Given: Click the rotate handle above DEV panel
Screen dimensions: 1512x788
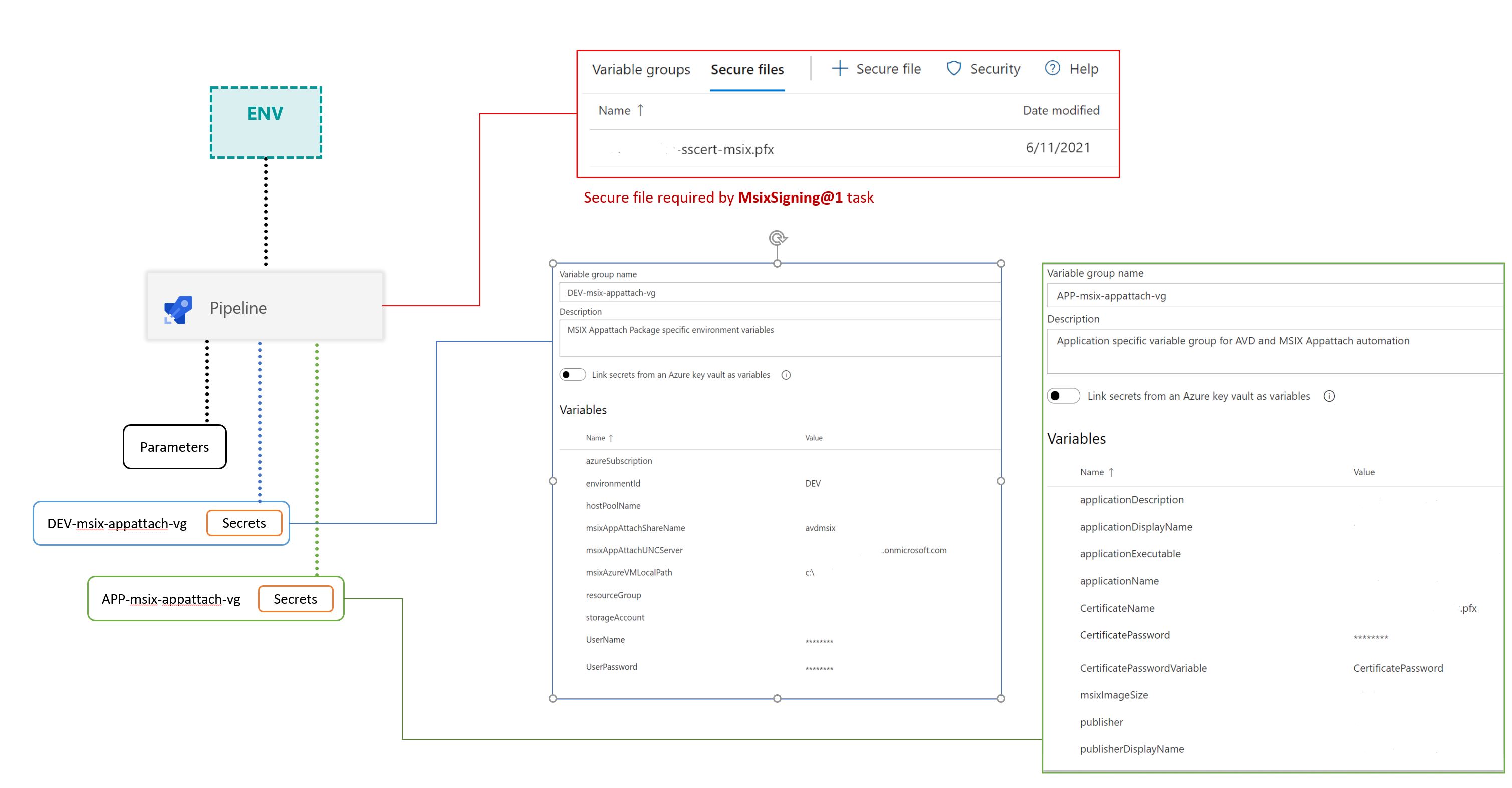Looking at the screenshot, I should click(778, 238).
